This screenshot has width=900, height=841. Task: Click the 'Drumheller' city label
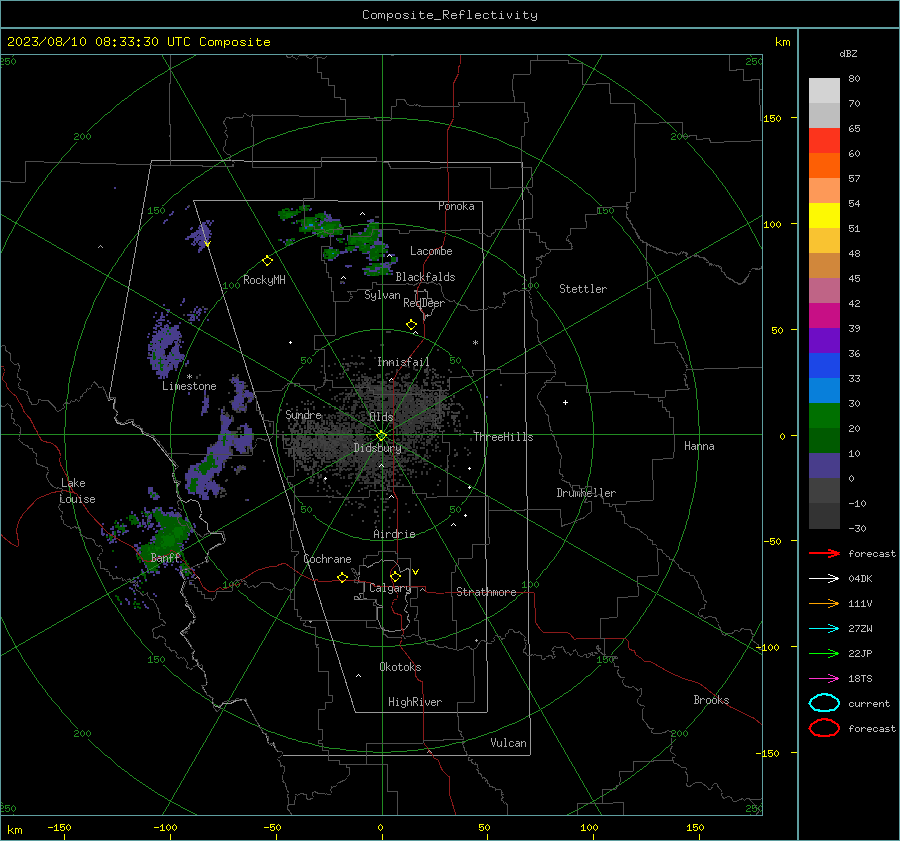586,493
